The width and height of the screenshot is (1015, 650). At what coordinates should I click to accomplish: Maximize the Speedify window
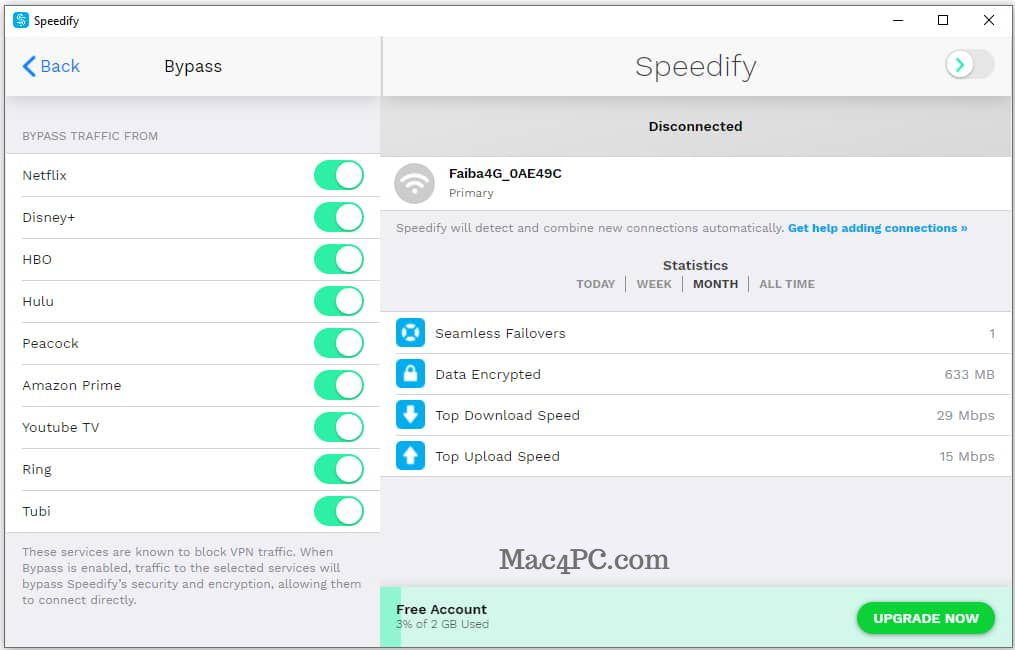click(943, 20)
